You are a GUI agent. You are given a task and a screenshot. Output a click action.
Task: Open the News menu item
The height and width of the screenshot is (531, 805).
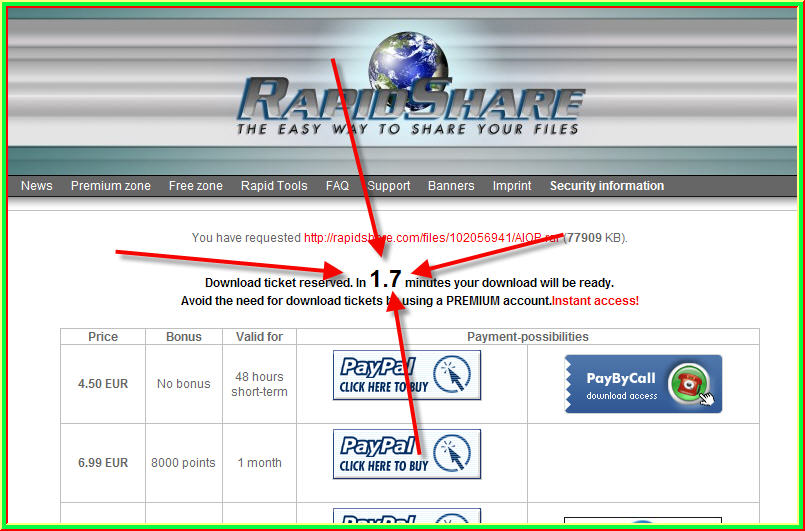pos(36,186)
